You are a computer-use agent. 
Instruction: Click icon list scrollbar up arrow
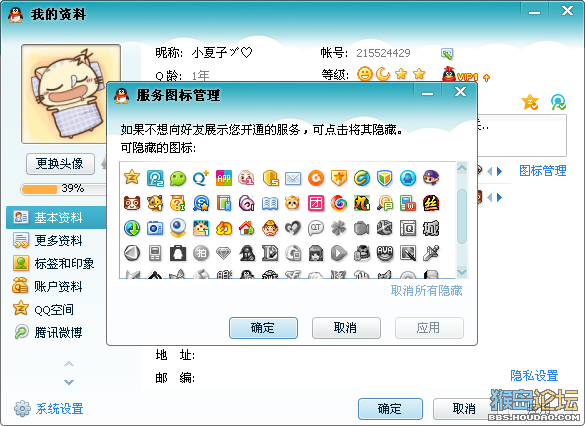[x=462, y=168]
